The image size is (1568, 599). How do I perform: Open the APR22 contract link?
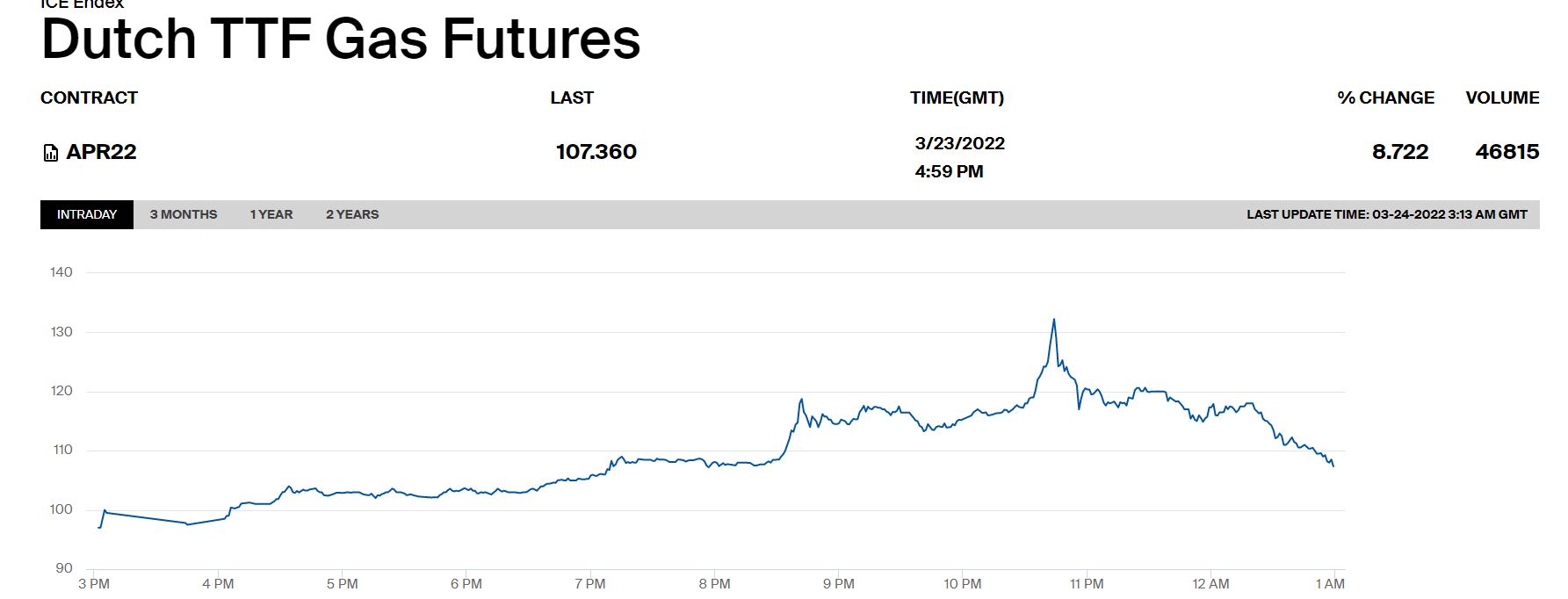tap(102, 152)
